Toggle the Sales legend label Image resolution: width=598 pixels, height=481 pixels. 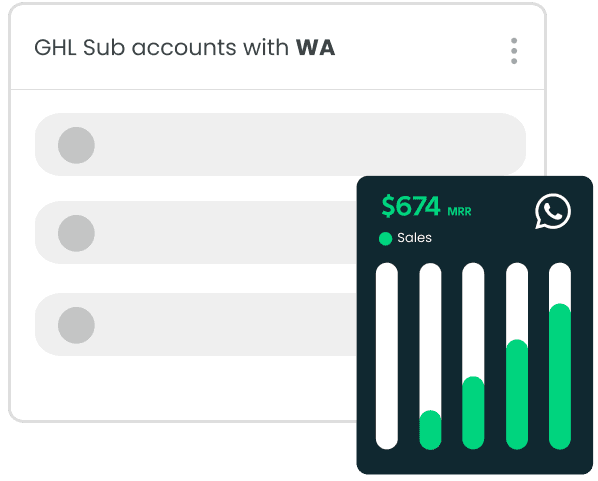pos(414,238)
